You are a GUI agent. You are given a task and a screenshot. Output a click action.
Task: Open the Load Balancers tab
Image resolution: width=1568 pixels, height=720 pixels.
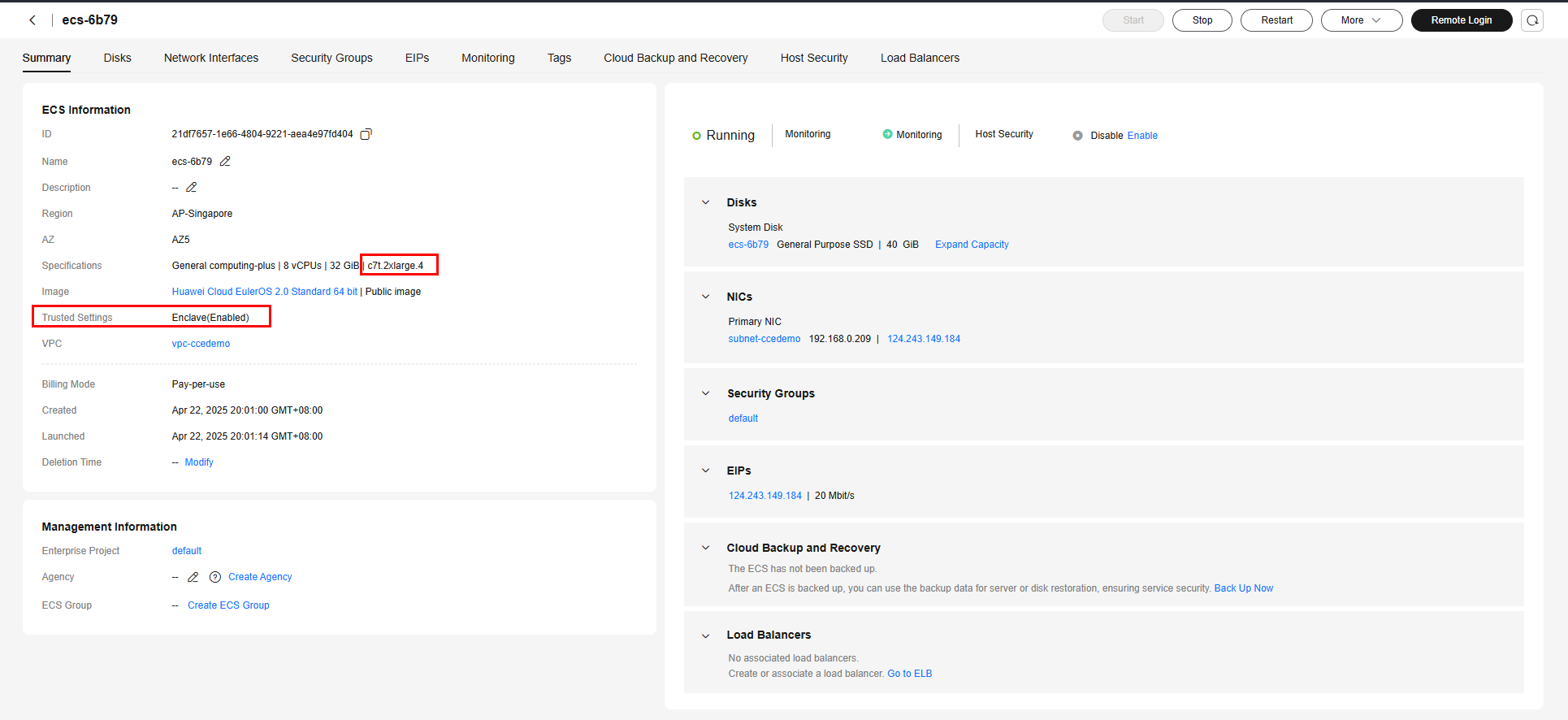coord(920,58)
